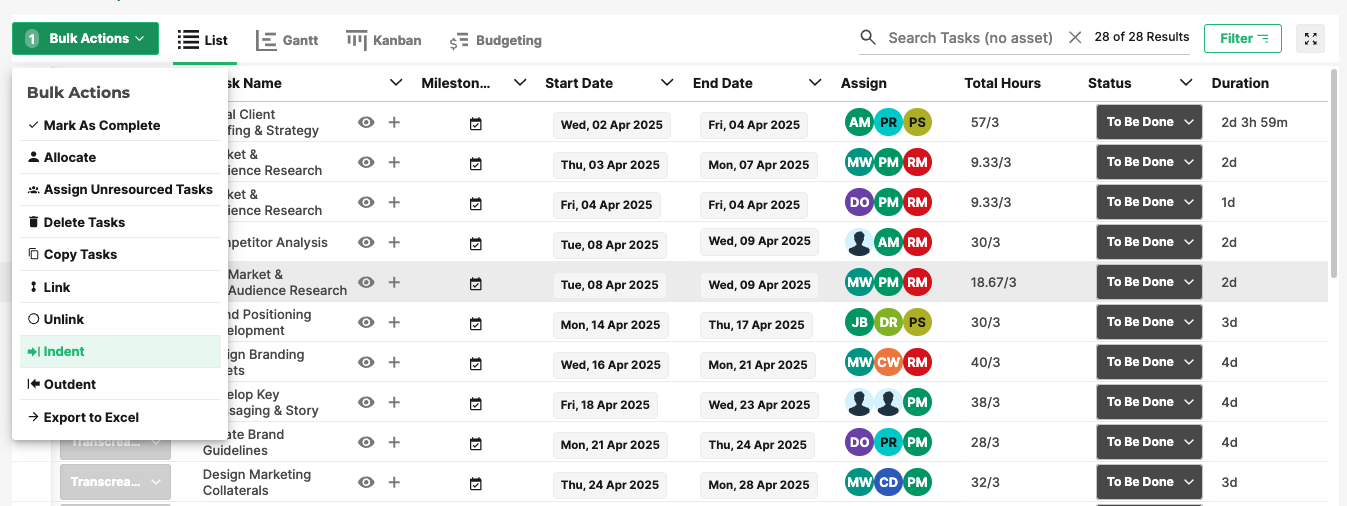Select Export to Excel menu entry
Image resolution: width=1347 pixels, height=506 pixels.
120,417
